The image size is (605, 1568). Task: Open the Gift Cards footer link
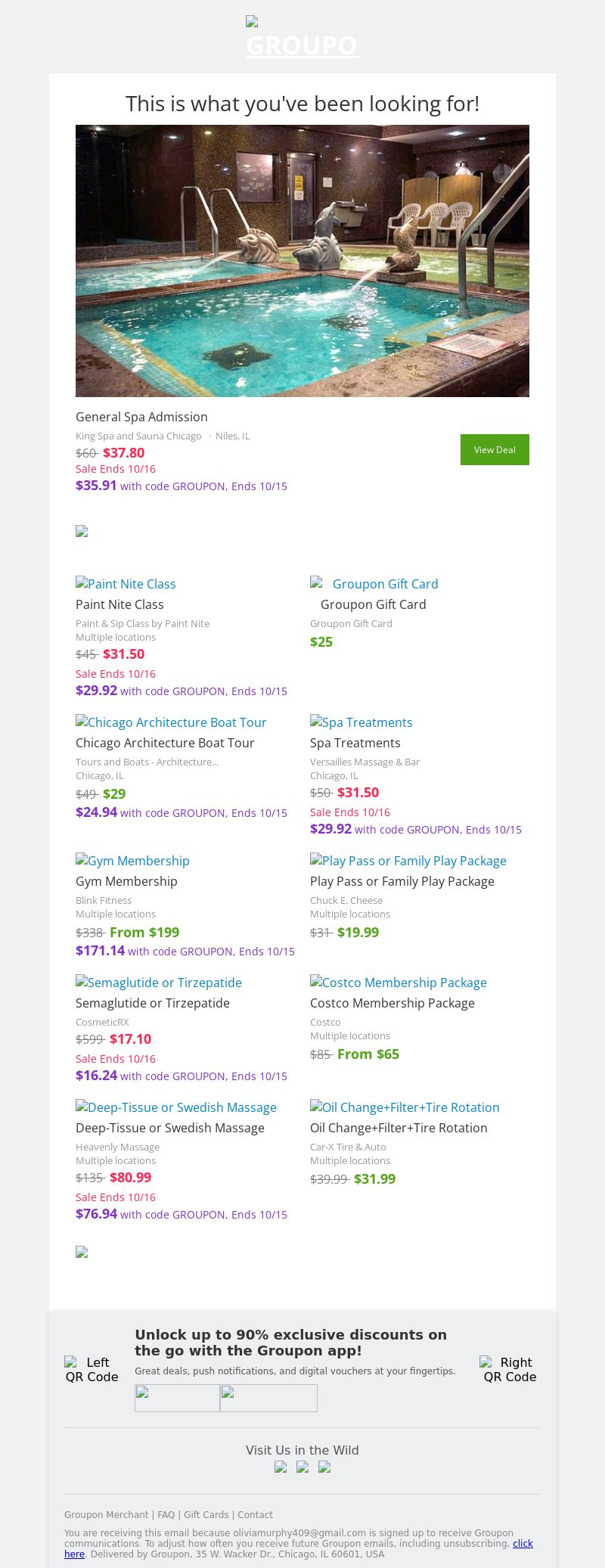click(206, 1515)
